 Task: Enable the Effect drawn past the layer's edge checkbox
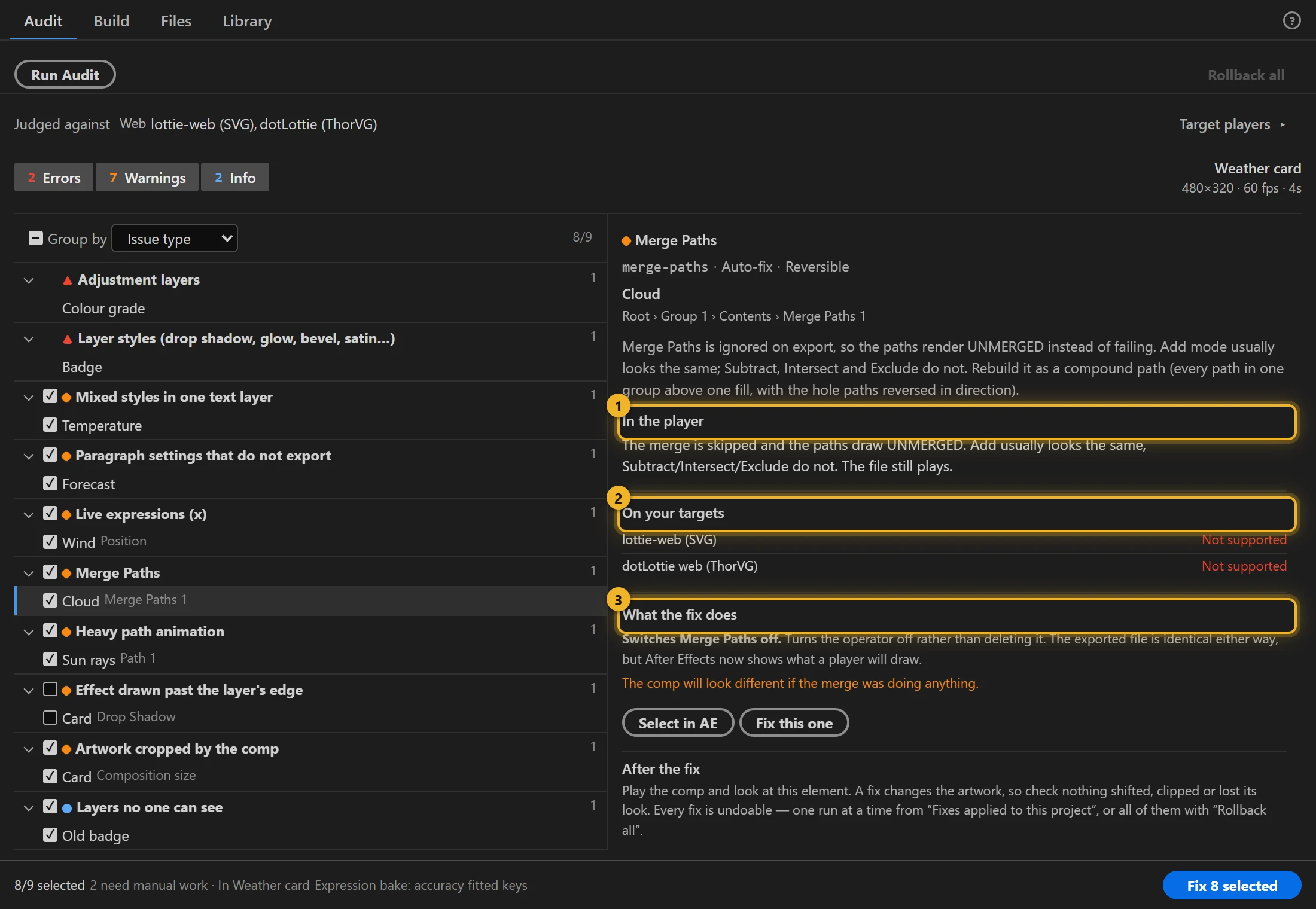point(50,690)
